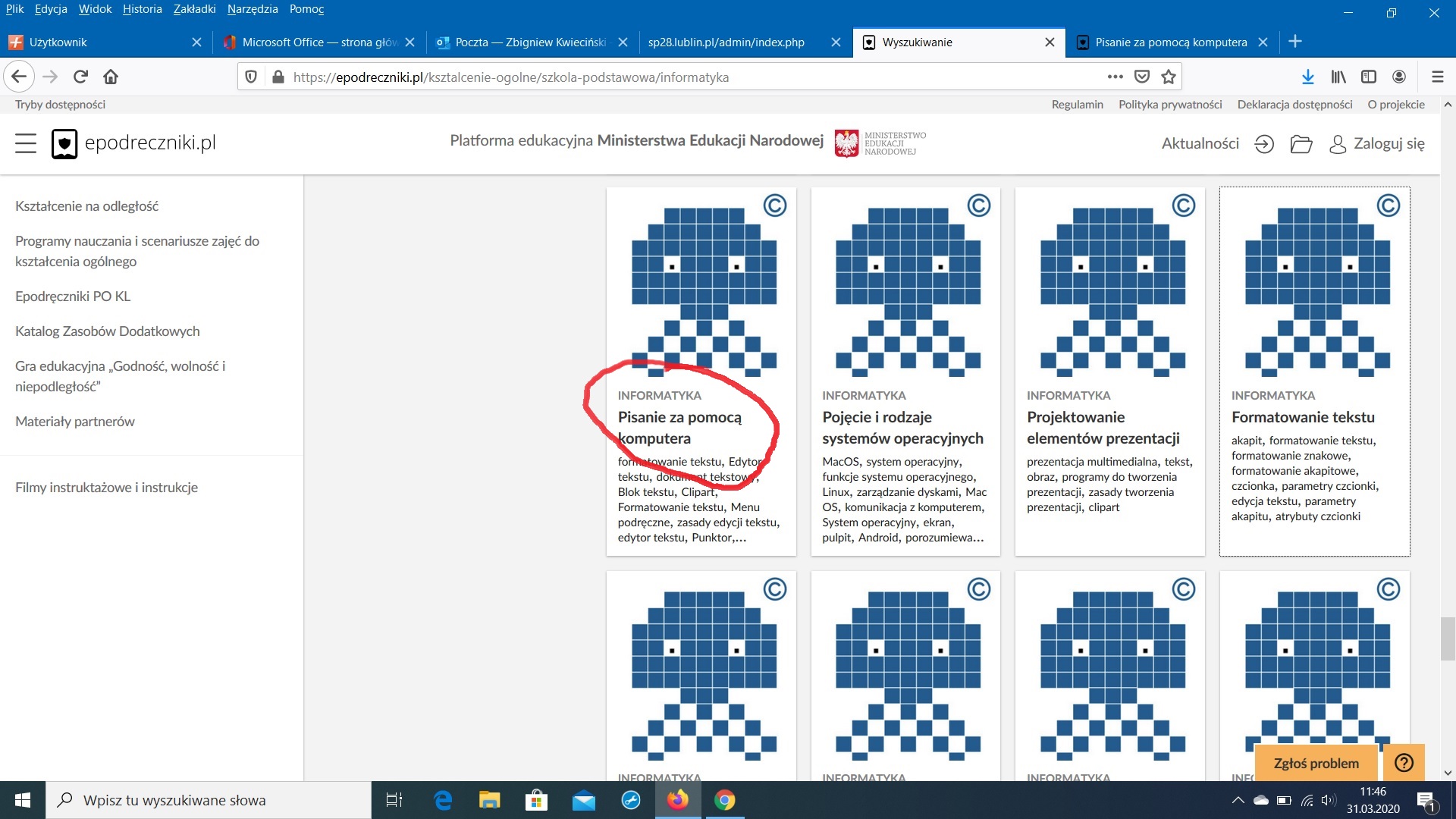This screenshot has width=1456, height=819.
Task: Open Zakładki menu
Action: click(195, 9)
